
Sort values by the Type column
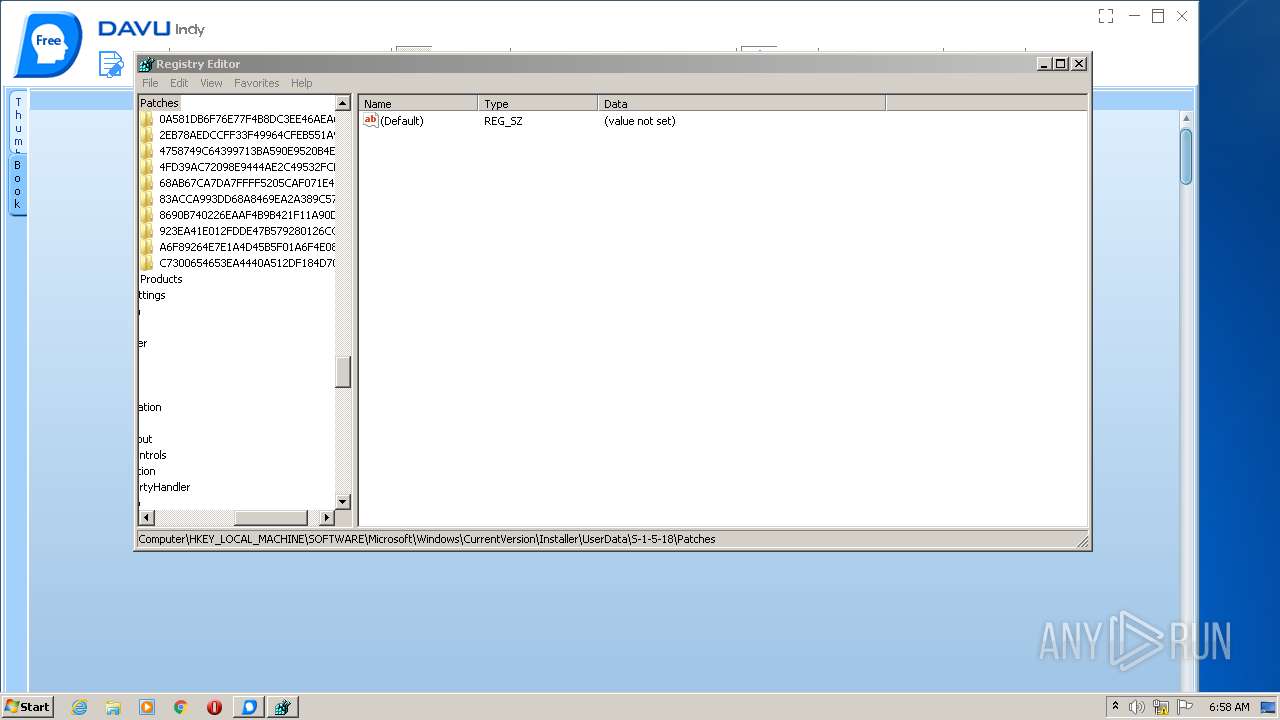[x=538, y=104]
